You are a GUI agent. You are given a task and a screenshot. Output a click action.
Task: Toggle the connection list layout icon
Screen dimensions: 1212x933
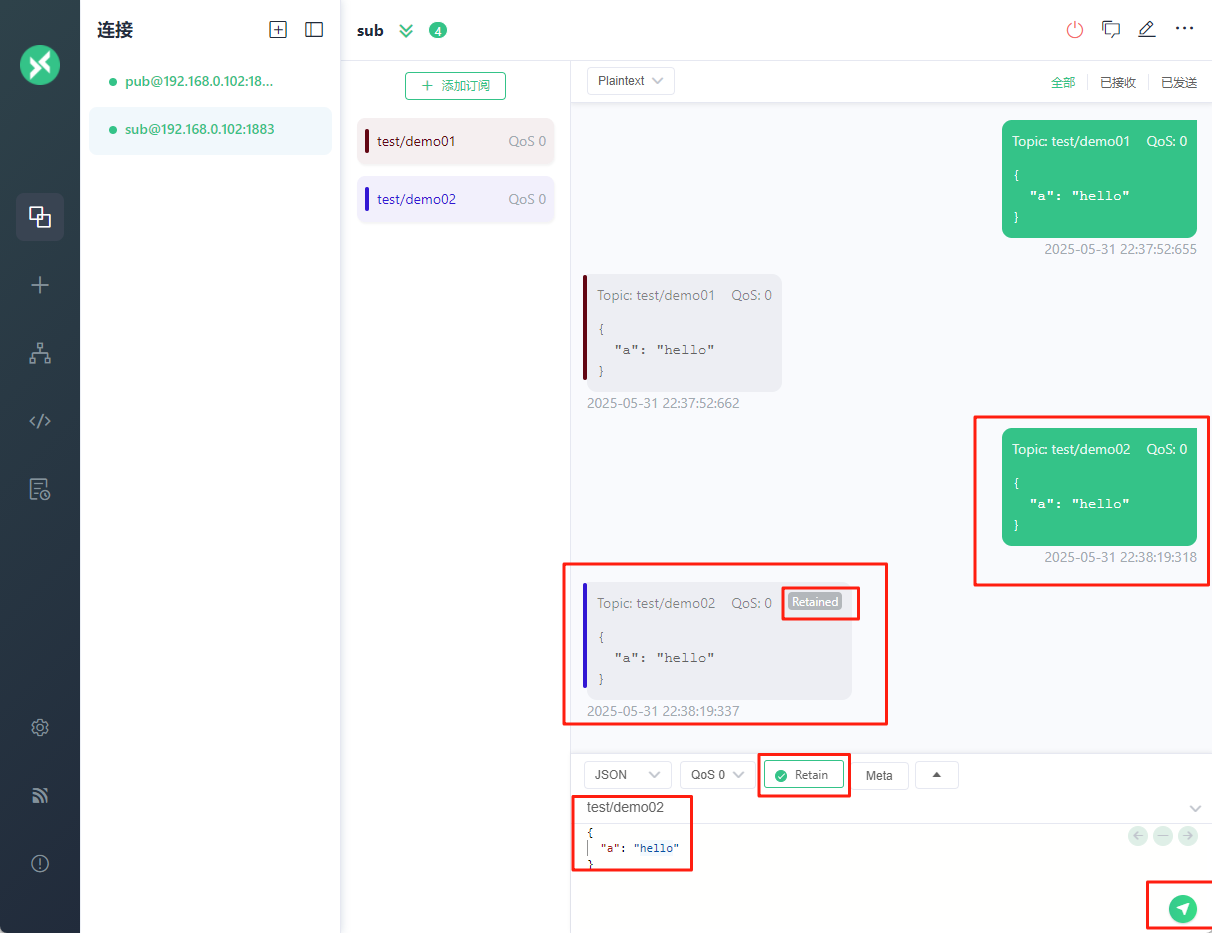[314, 30]
